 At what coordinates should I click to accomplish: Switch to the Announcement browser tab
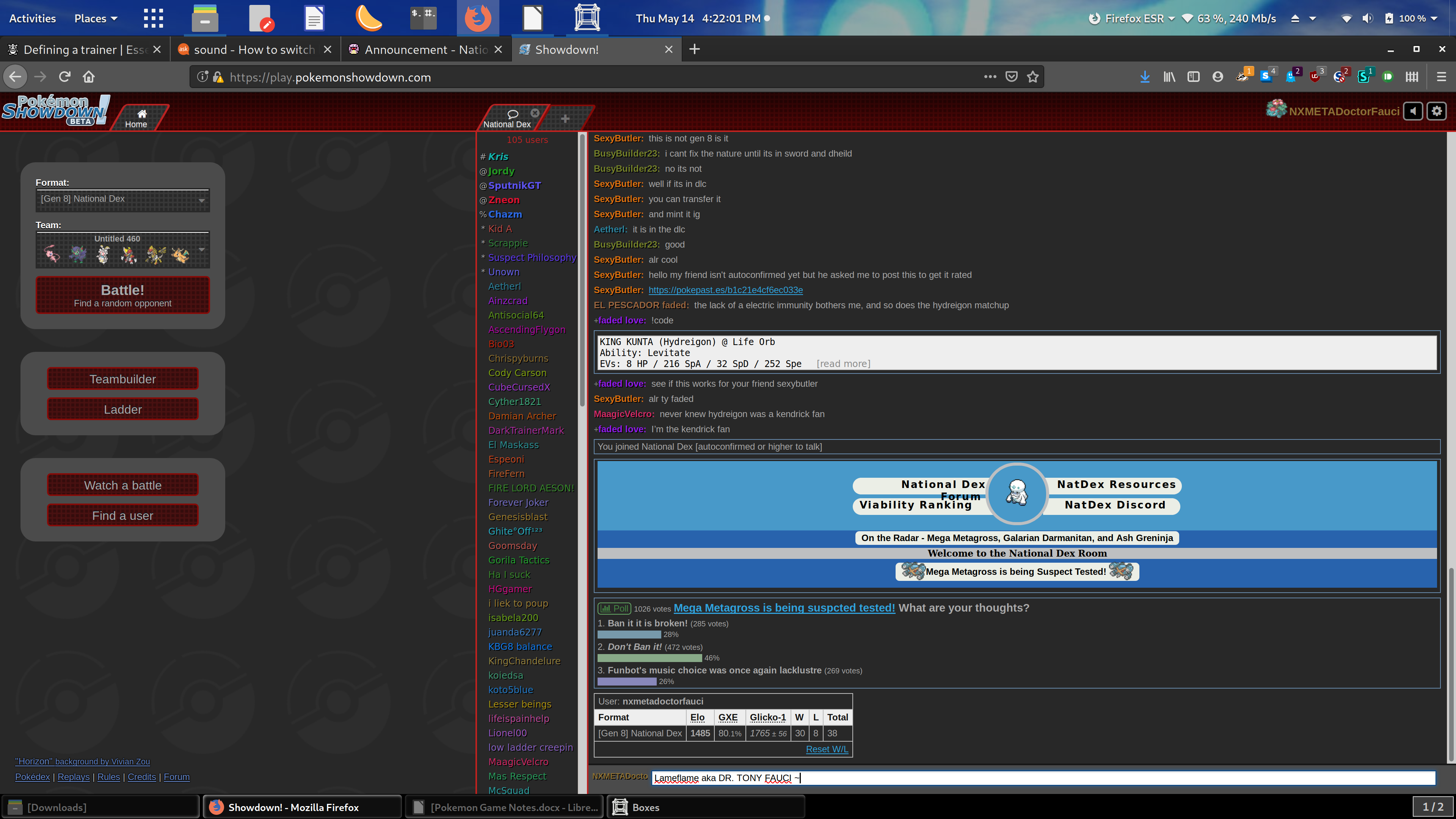click(425, 50)
